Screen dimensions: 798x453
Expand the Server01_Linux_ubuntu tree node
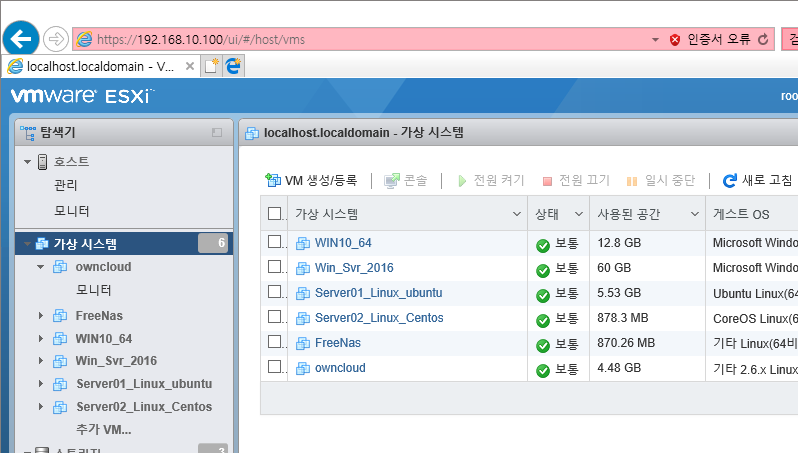41,384
